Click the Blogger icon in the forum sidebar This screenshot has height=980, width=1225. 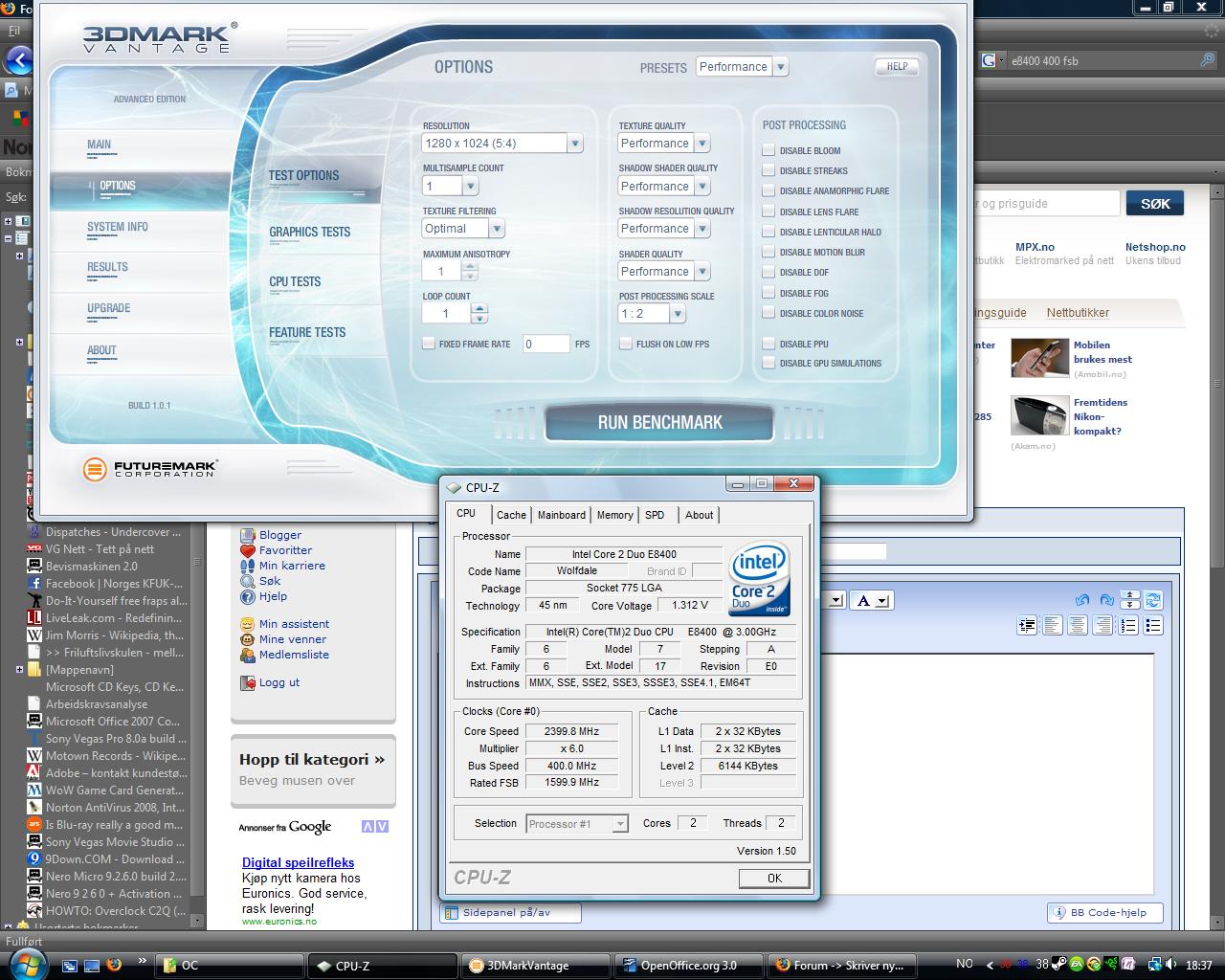pyautogui.click(x=248, y=535)
